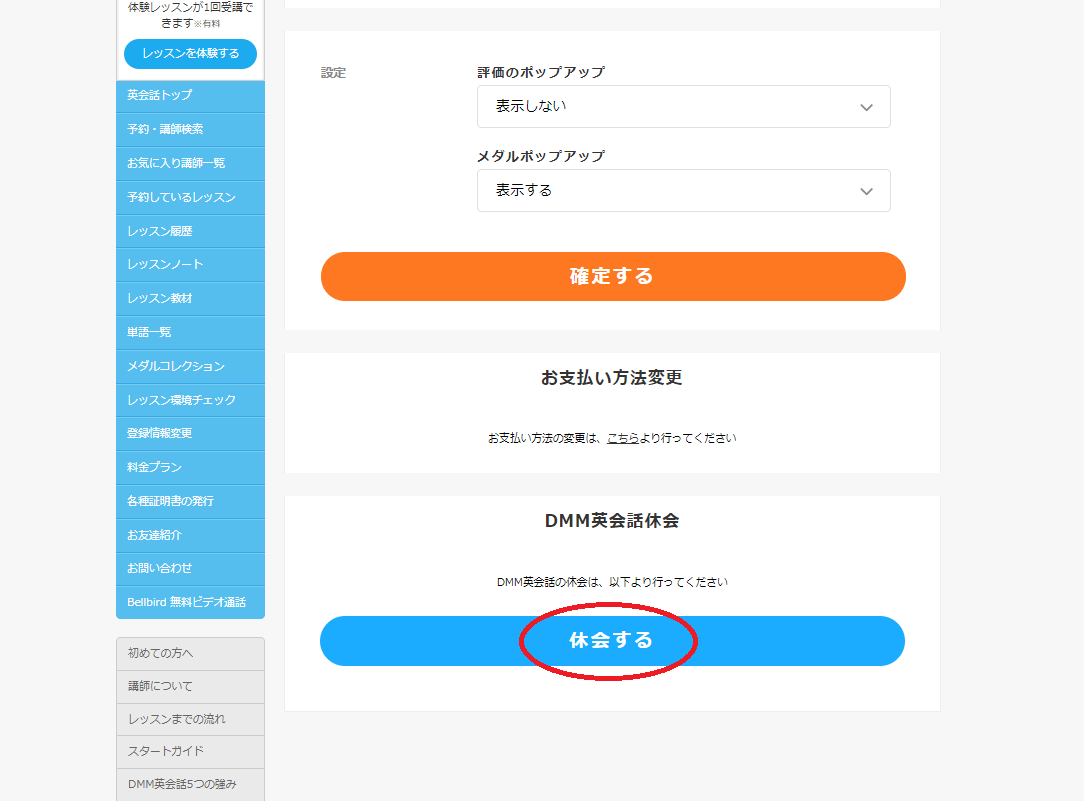Open the メダルポップアップ dropdown
The width and height of the screenshot is (1084, 801).
tap(683, 190)
